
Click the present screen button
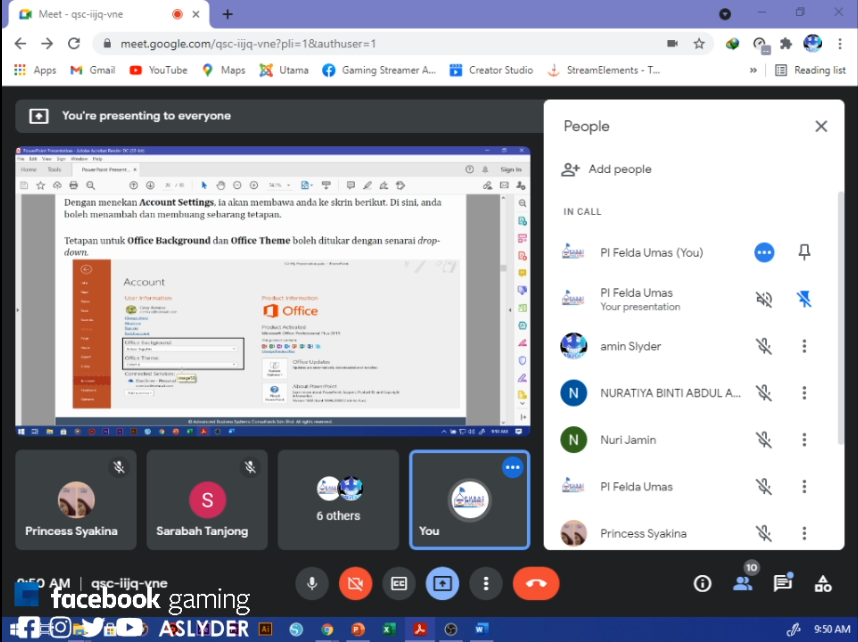pyautogui.click(x=442, y=583)
